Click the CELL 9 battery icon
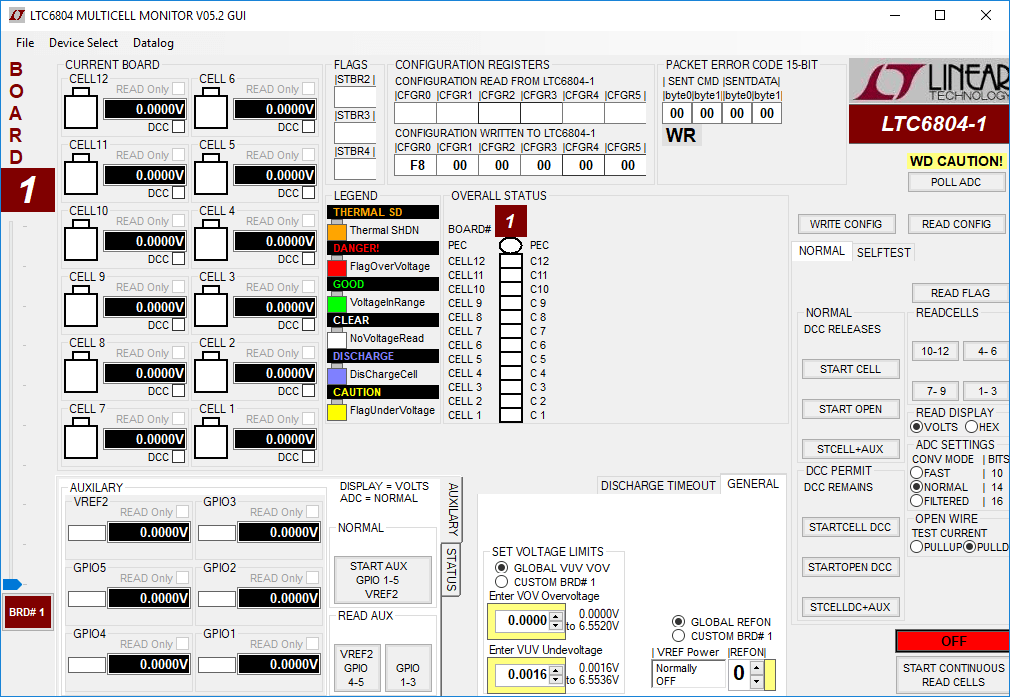 click(81, 307)
